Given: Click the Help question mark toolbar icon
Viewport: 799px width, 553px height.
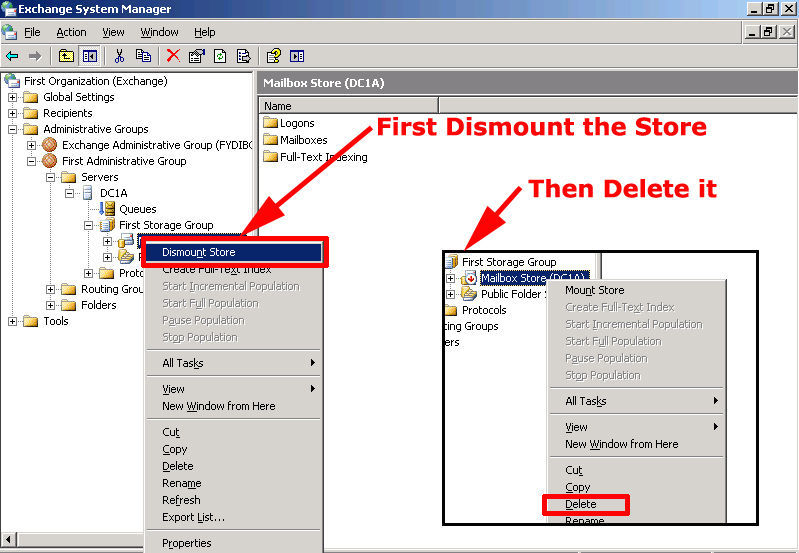Looking at the screenshot, I should click(274, 56).
